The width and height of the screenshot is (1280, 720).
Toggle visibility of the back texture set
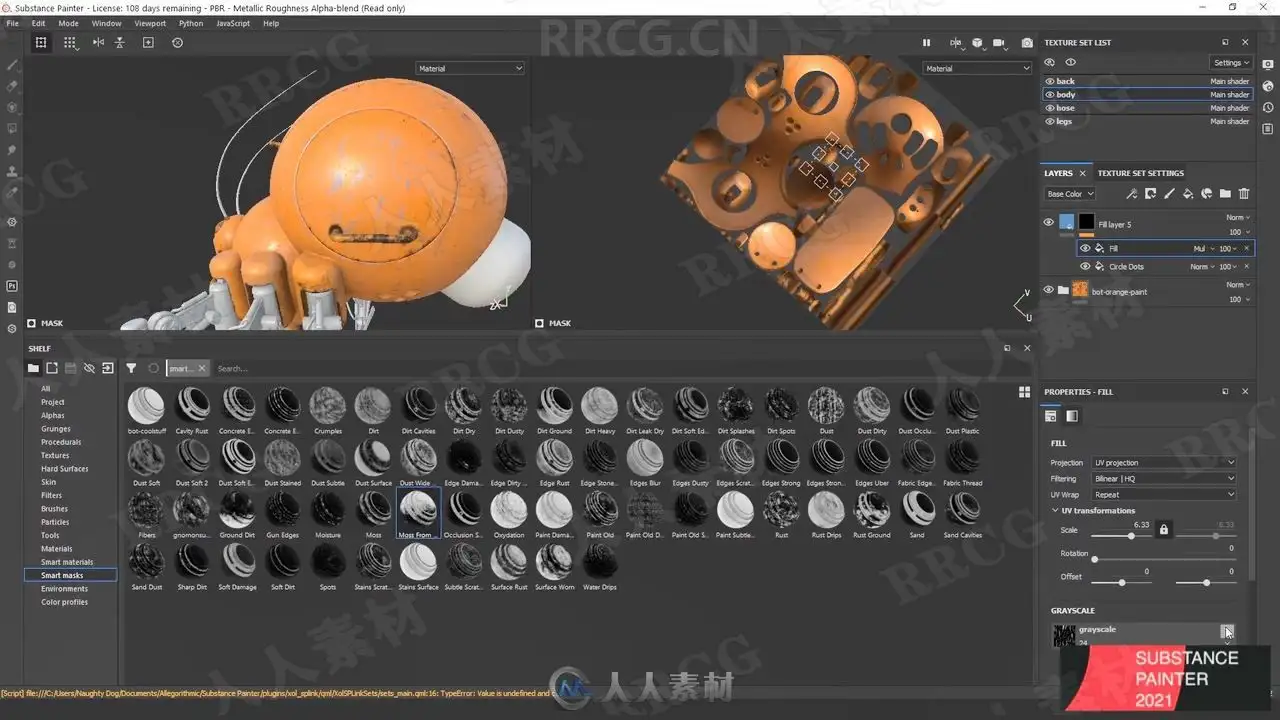click(x=1050, y=81)
